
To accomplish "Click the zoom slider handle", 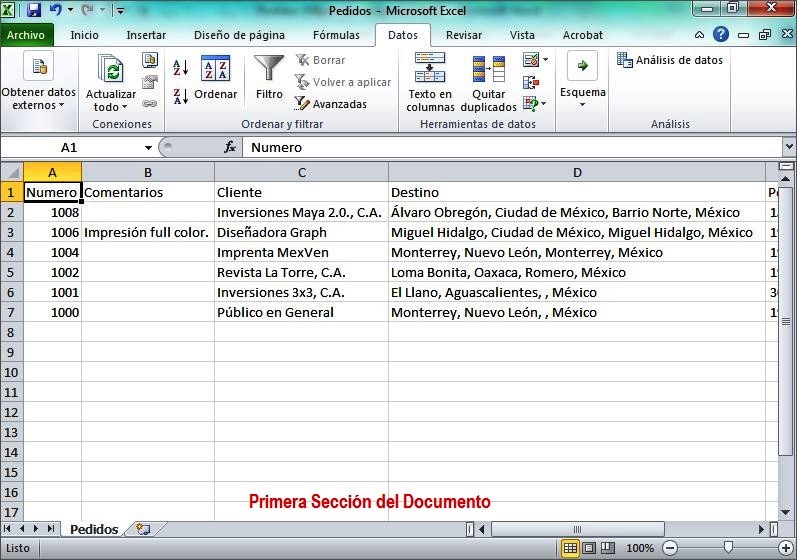I will [728, 547].
